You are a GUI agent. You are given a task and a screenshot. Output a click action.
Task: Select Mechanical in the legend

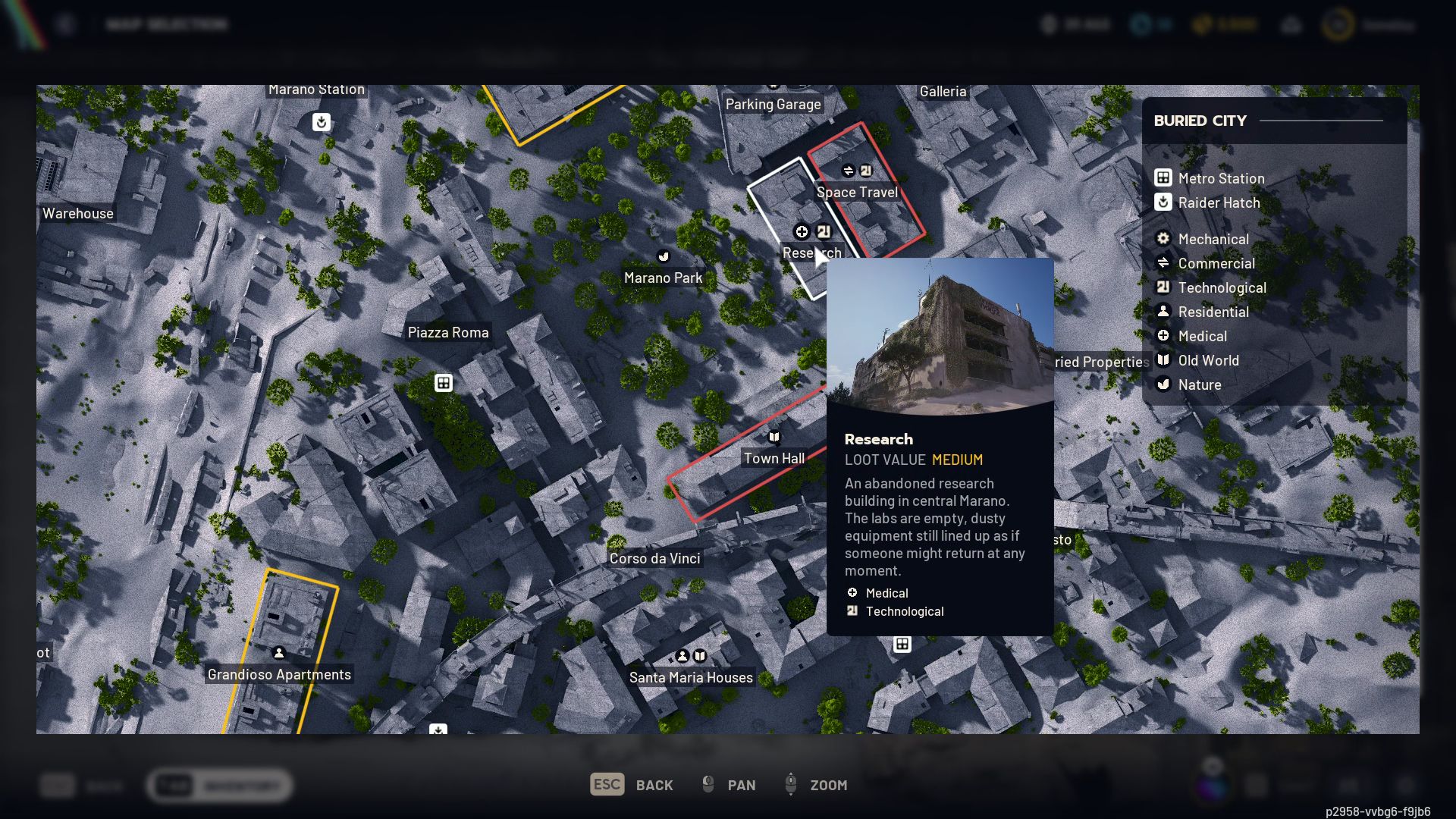click(x=1213, y=239)
